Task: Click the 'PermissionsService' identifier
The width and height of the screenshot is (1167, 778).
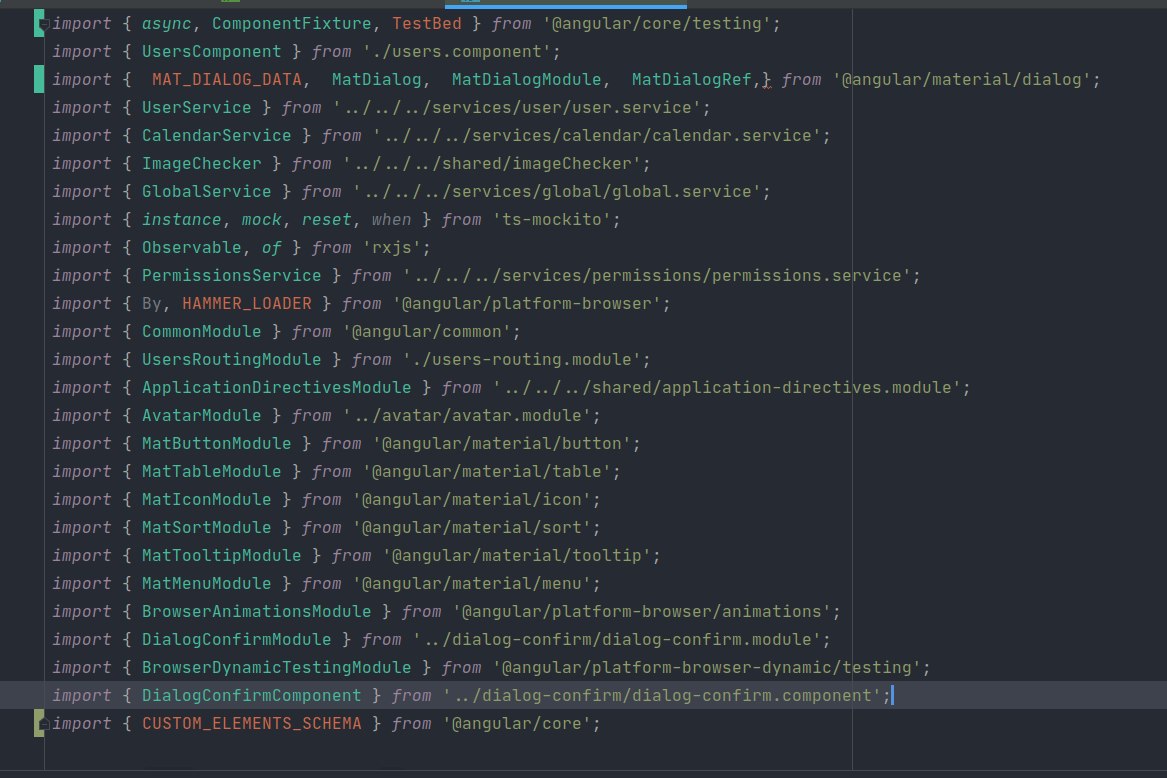Action: pyautogui.click(x=231, y=275)
